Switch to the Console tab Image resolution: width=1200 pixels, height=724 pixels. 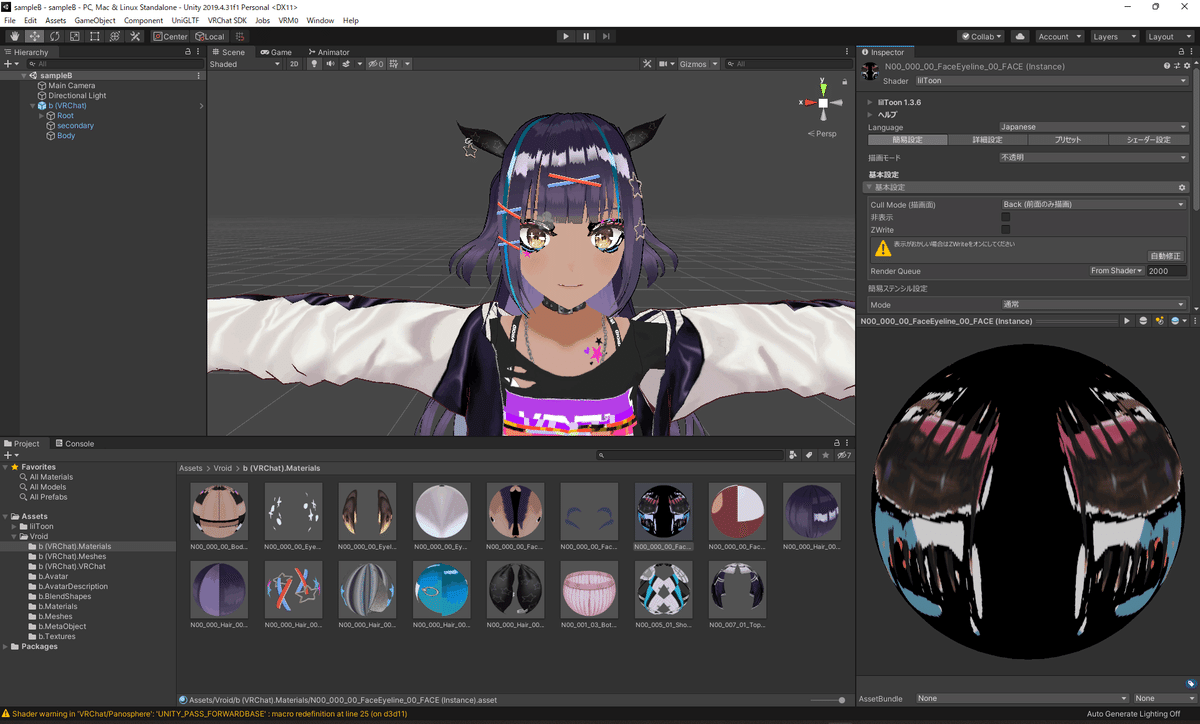point(75,443)
